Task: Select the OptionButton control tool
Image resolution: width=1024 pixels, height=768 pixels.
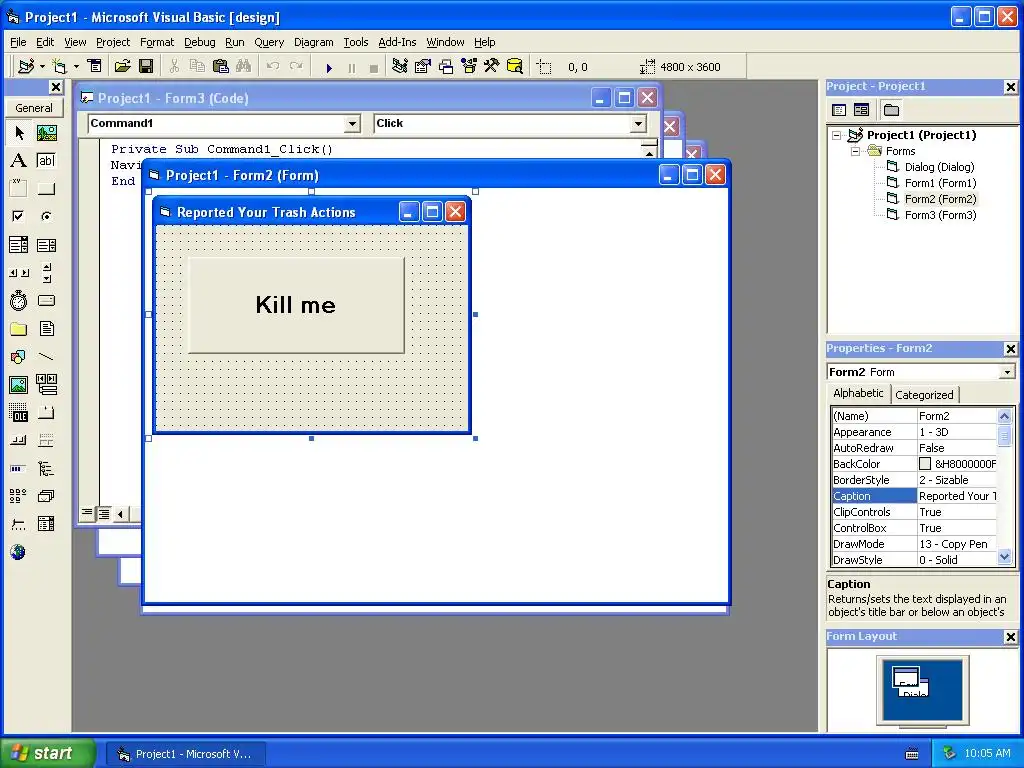Action: 46,216
